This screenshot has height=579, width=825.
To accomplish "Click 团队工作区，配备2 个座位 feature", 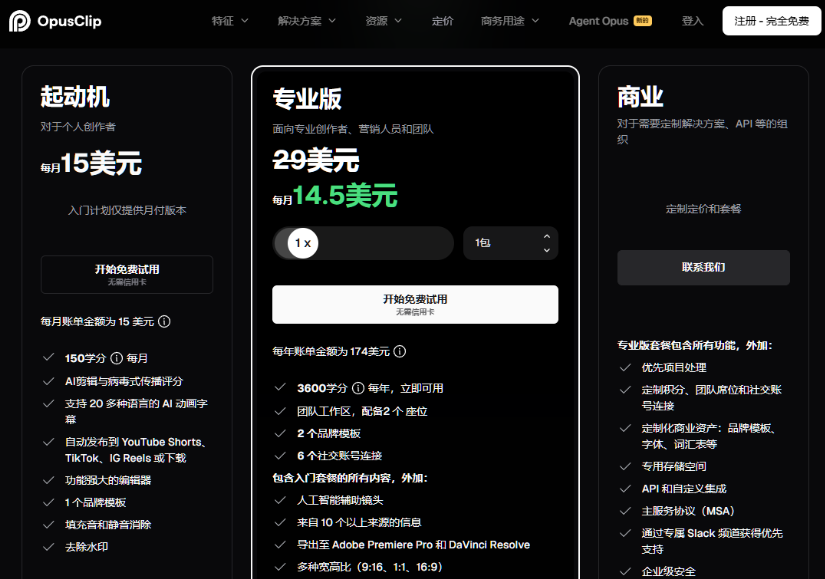I will pos(362,412).
